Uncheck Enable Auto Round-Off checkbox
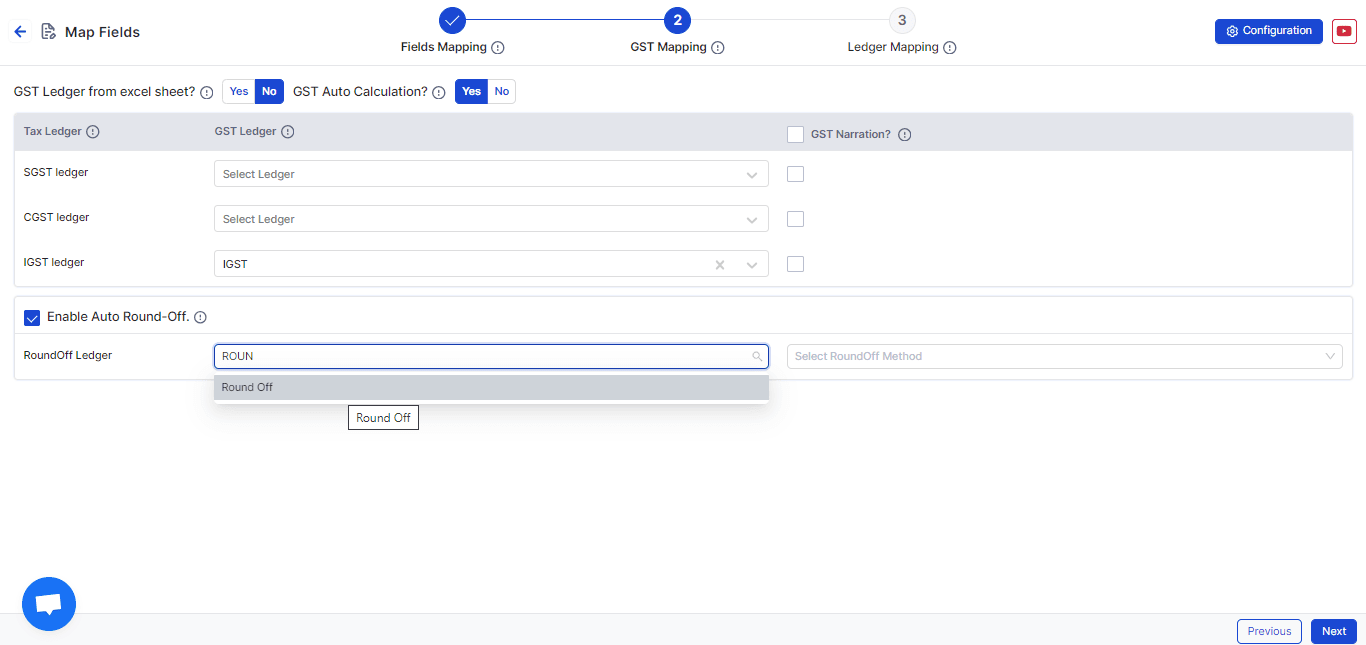Viewport: 1366px width, 645px height. click(x=32, y=318)
